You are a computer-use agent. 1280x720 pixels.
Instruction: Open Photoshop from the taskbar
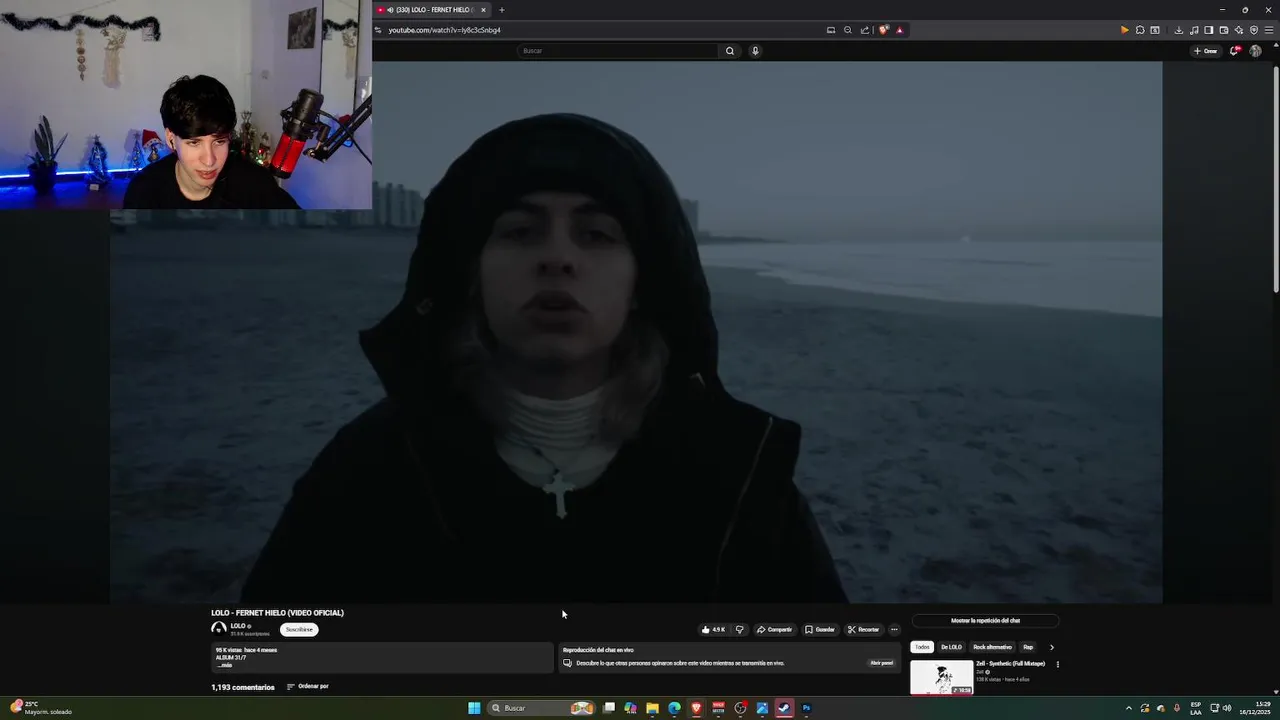pos(806,708)
